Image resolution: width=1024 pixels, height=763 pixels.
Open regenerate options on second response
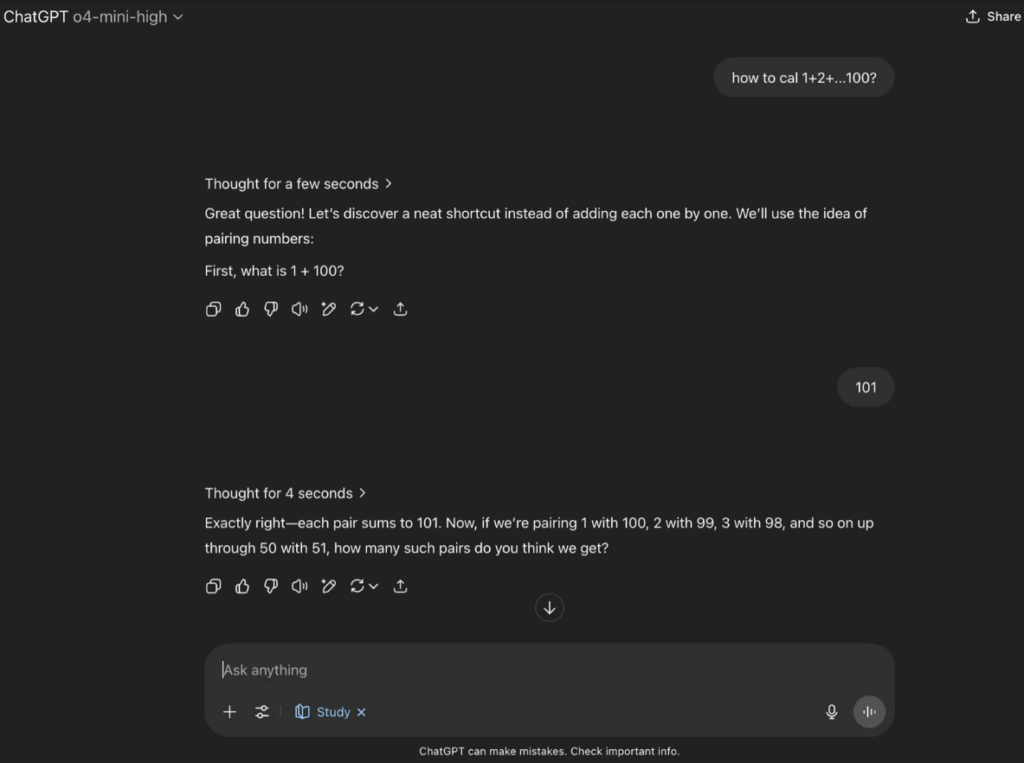click(x=364, y=586)
